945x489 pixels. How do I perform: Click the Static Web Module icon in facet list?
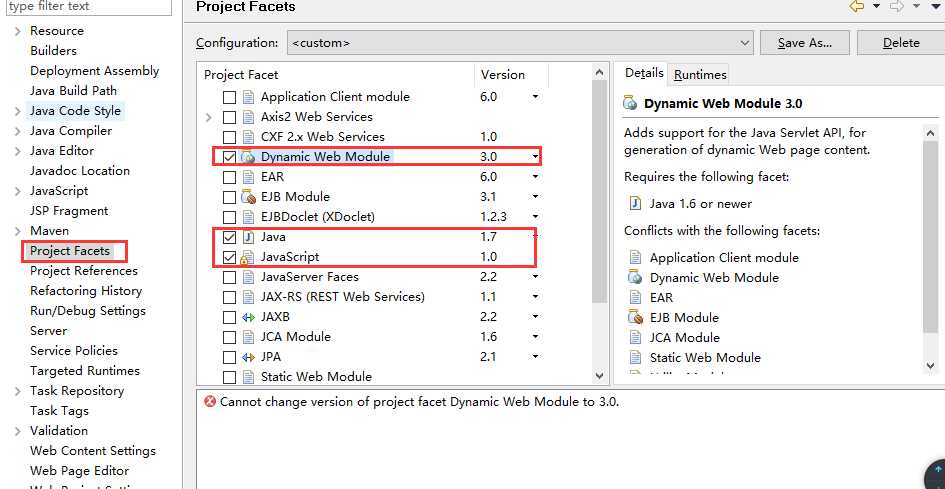tap(248, 377)
